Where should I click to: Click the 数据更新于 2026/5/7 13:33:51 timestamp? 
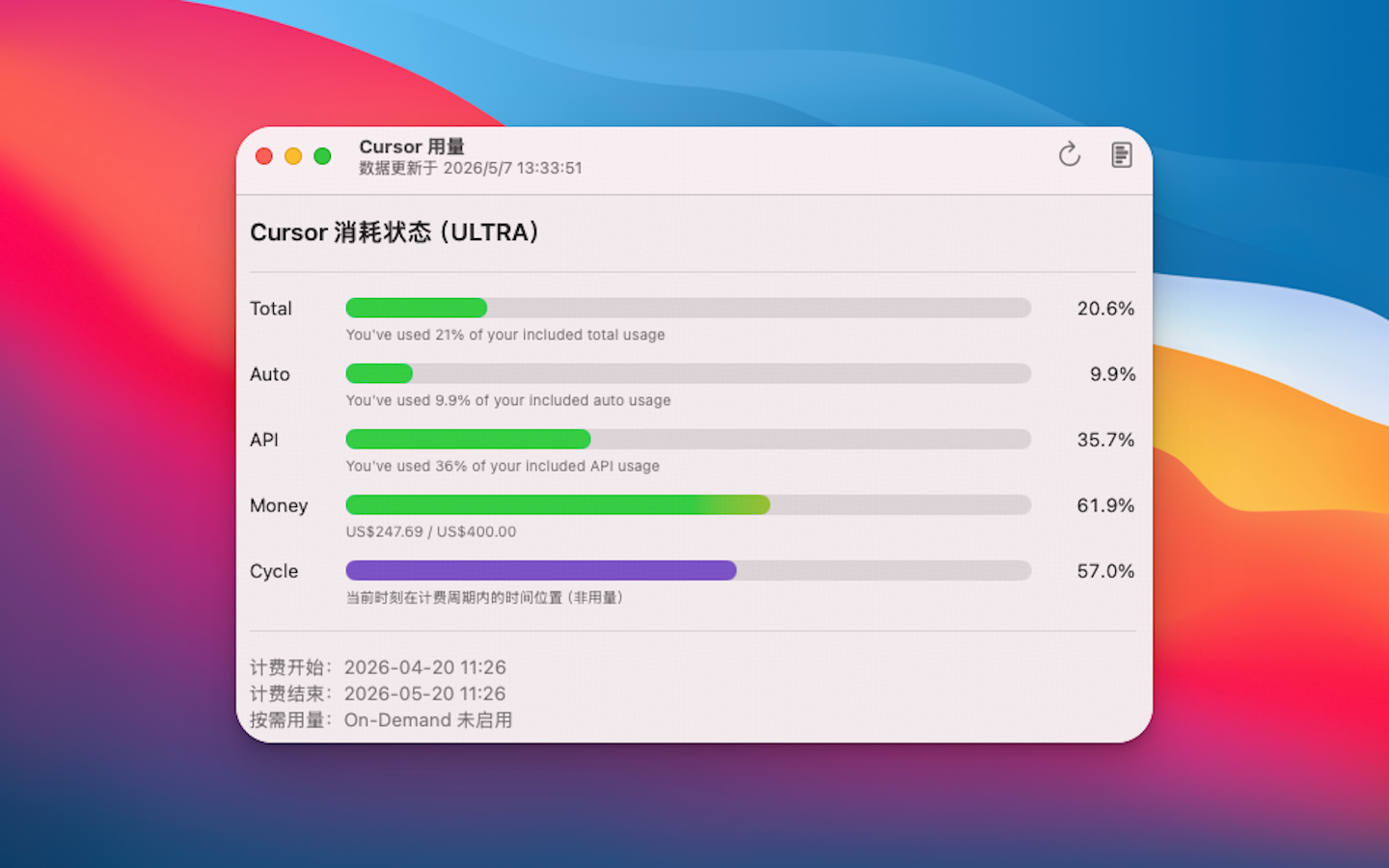click(x=471, y=168)
